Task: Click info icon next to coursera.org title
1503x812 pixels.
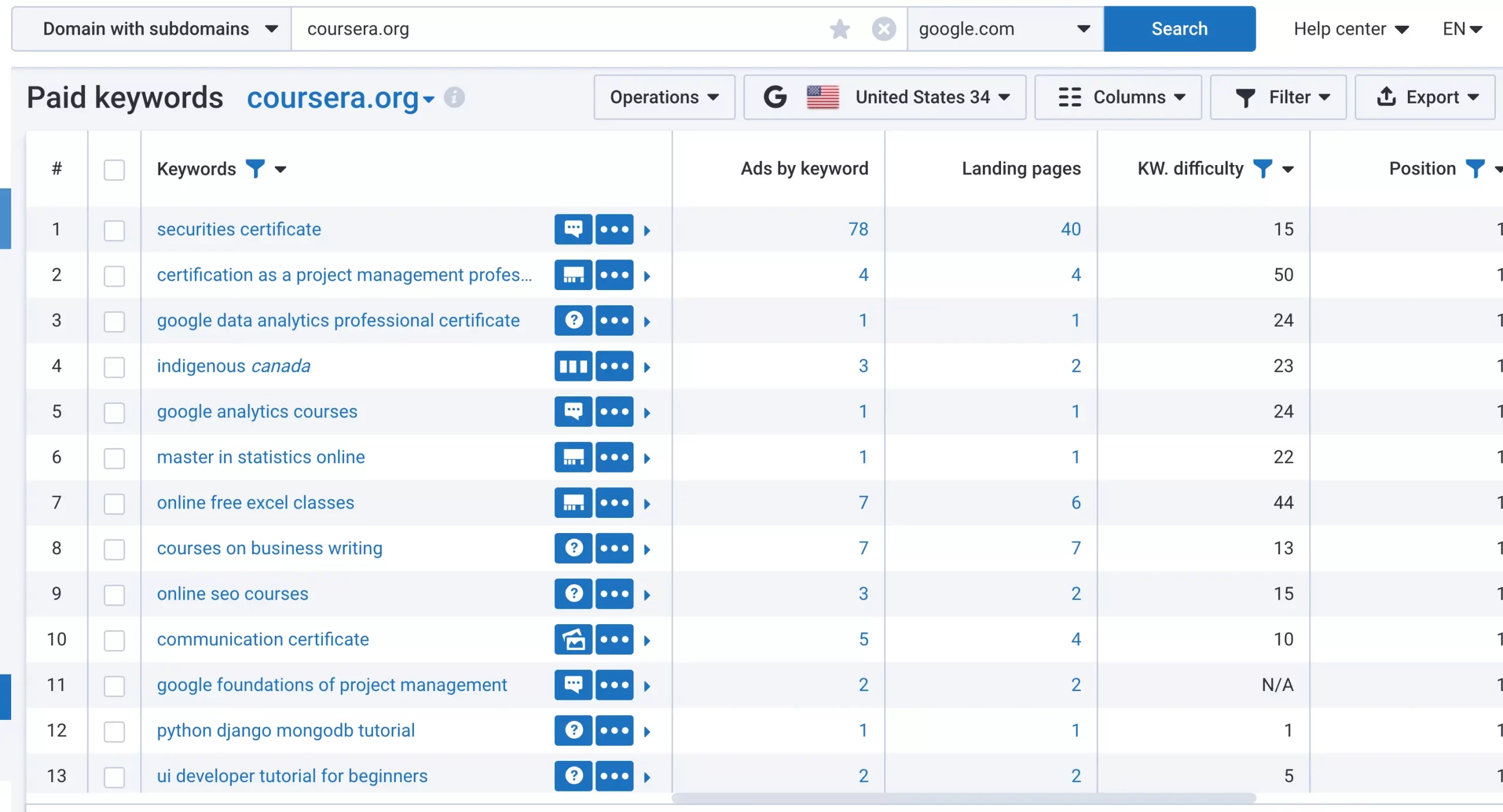Action: pos(454,97)
